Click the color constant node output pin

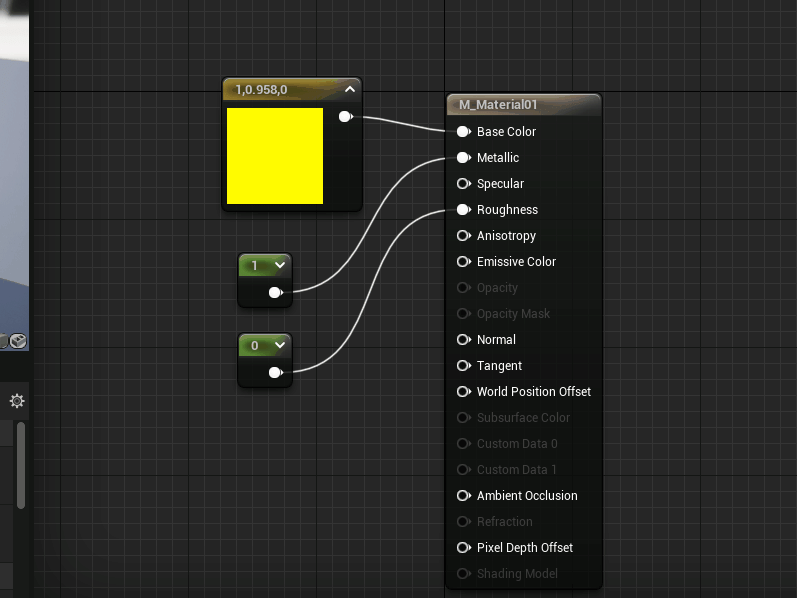pyautogui.click(x=346, y=116)
